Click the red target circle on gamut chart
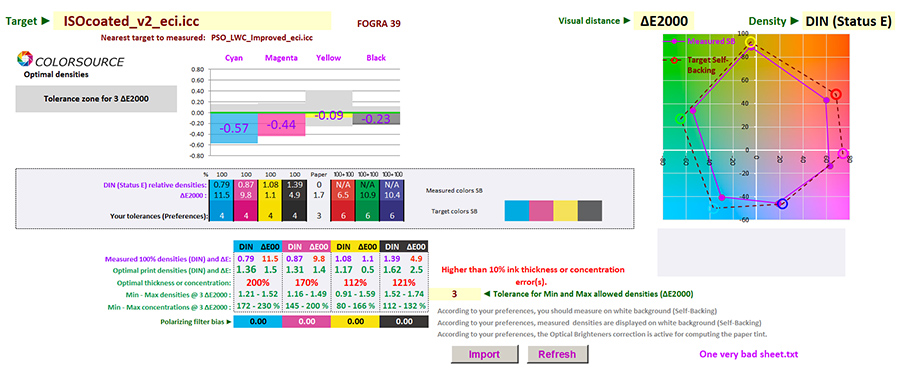Viewport: 908px width, 377px height. [835, 94]
